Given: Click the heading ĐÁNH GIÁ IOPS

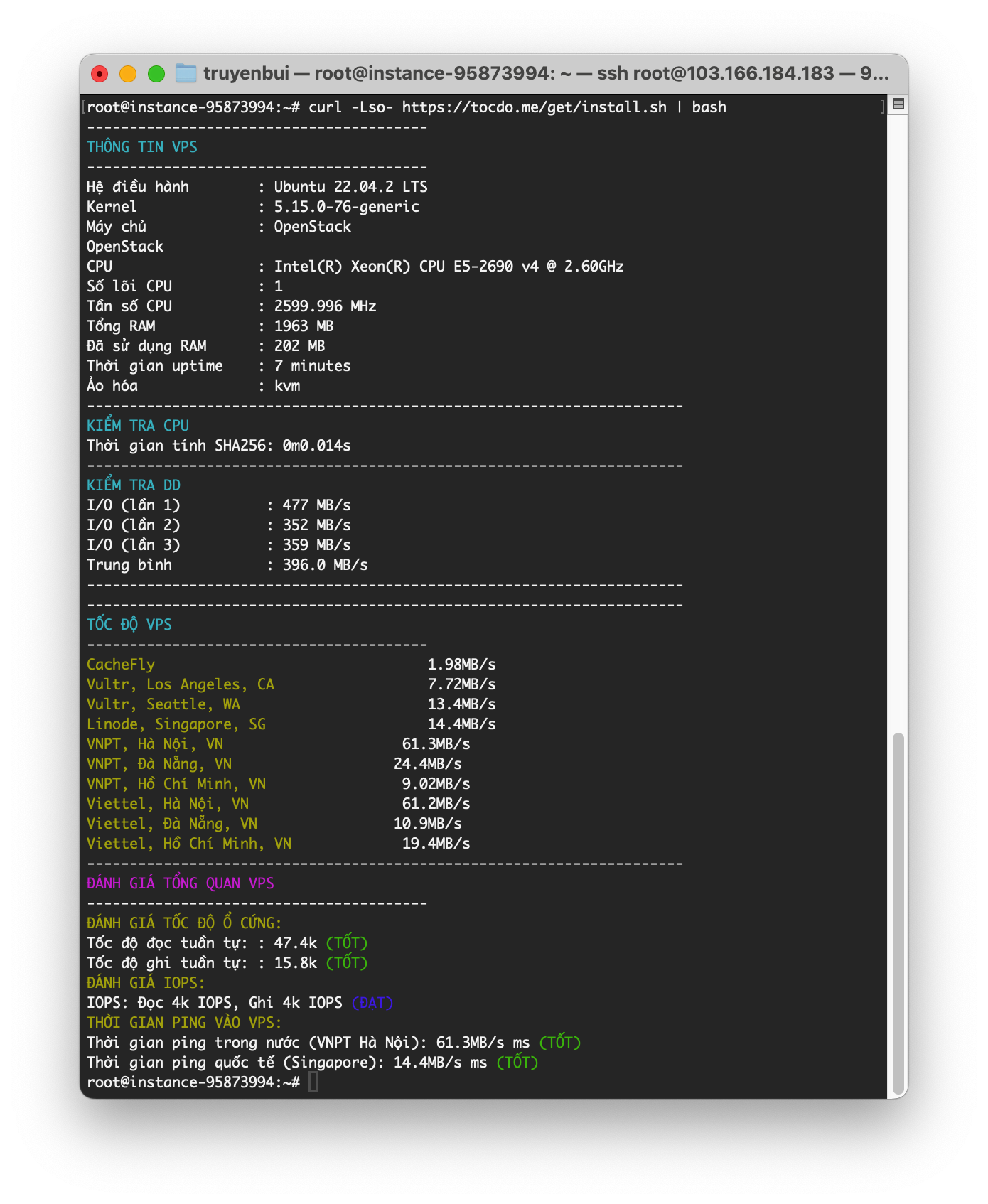Looking at the screenshot, I should tap(146, 982).
